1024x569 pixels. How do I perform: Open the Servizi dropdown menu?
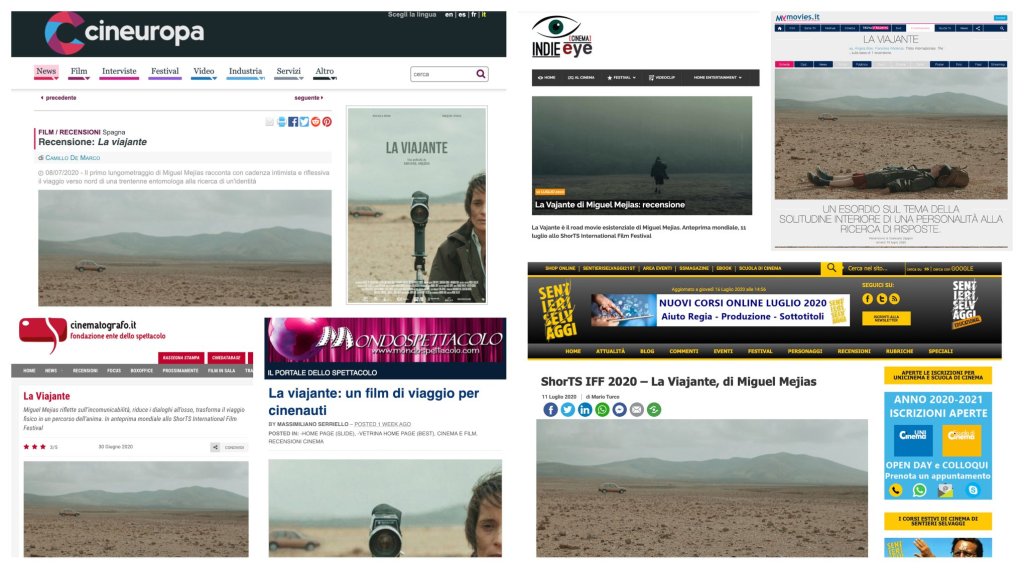[288, 72]
